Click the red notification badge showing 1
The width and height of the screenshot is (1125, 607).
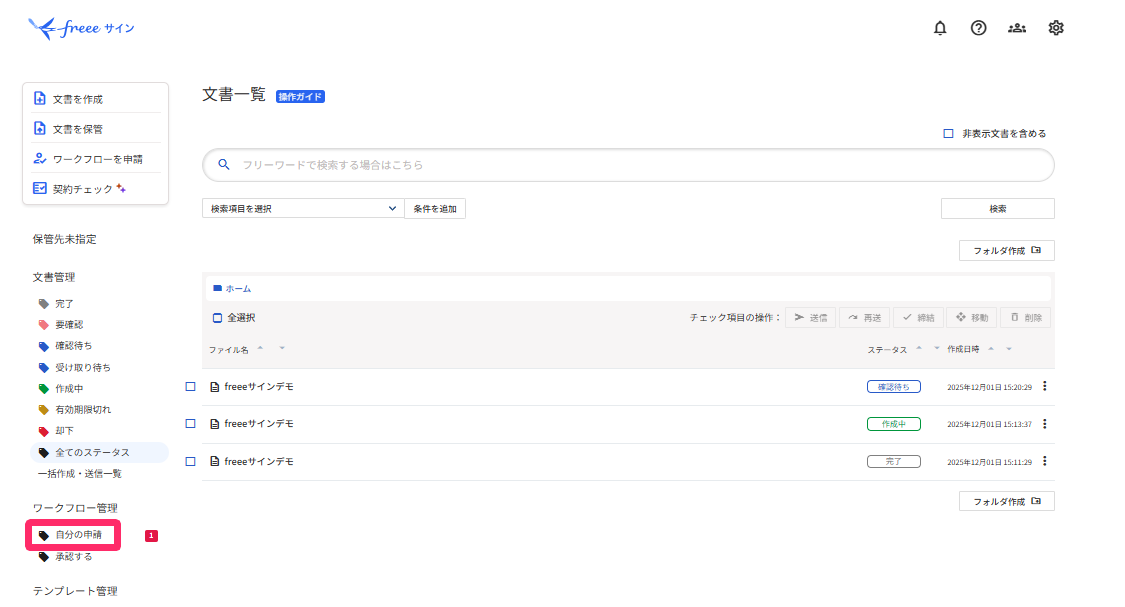tap(151, 536)
